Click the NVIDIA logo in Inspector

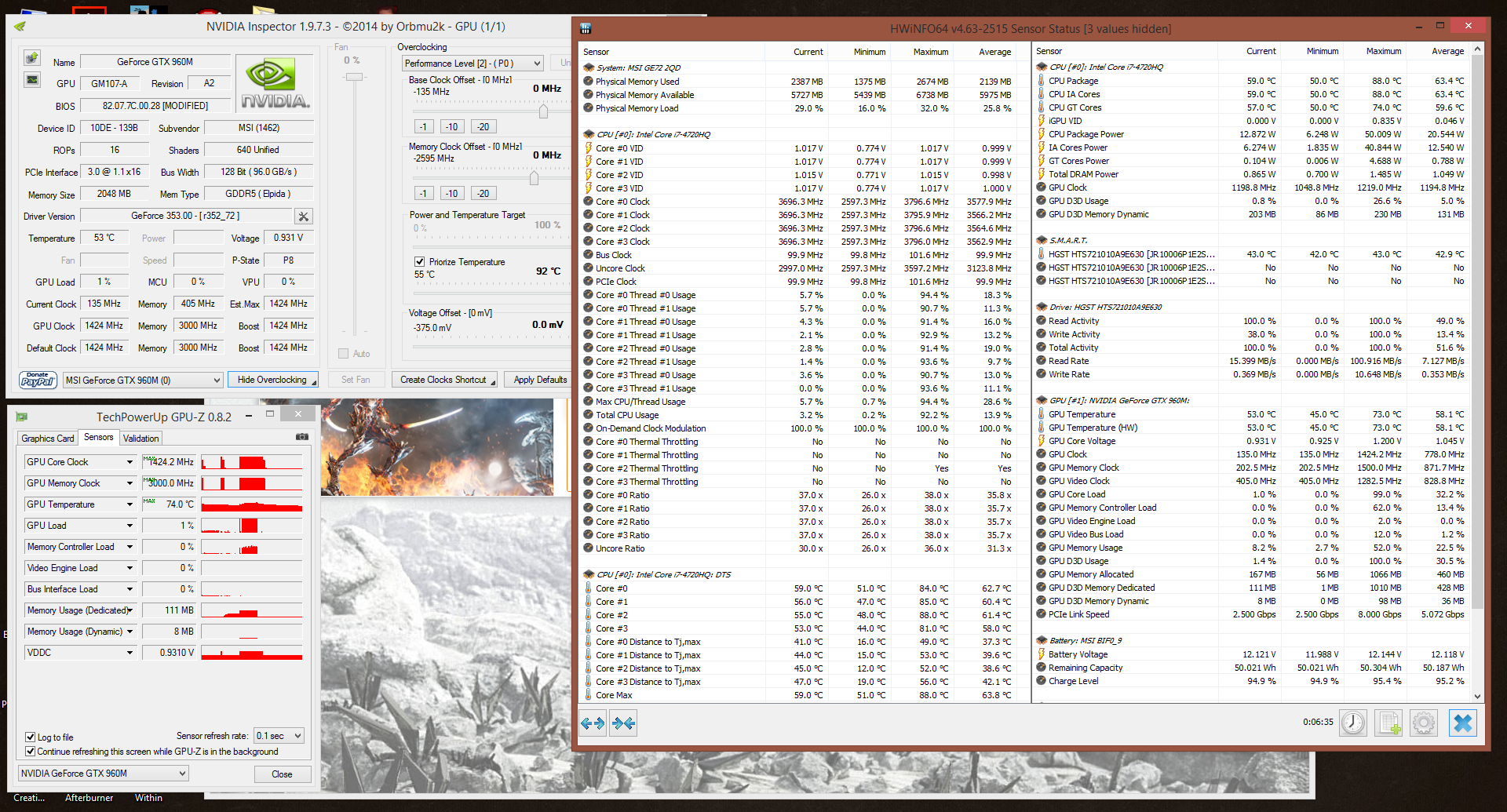click(x=274, y=83)
